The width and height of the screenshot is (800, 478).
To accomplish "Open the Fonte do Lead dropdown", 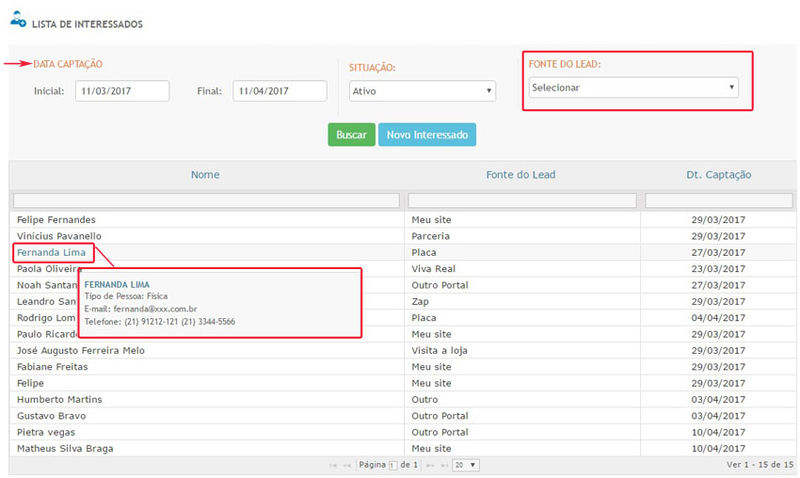I will (x=634, y=88).
